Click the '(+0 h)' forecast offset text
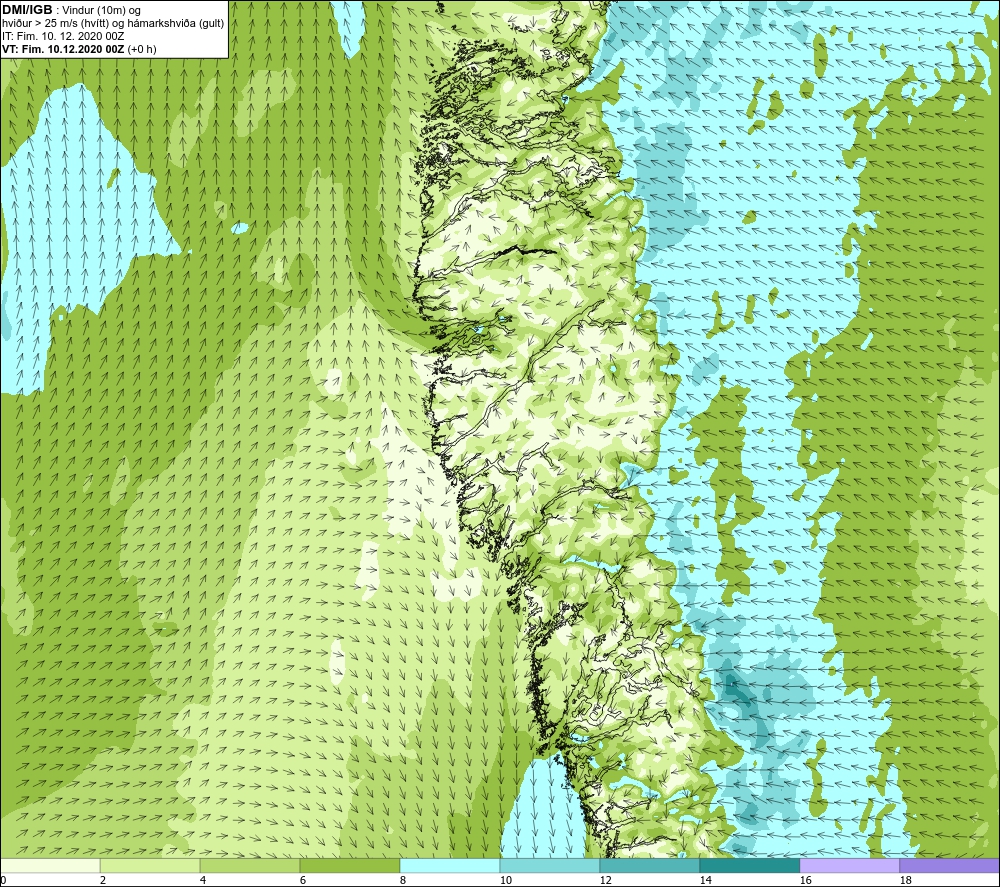1000x887 pixels. [x=142, y=49]
